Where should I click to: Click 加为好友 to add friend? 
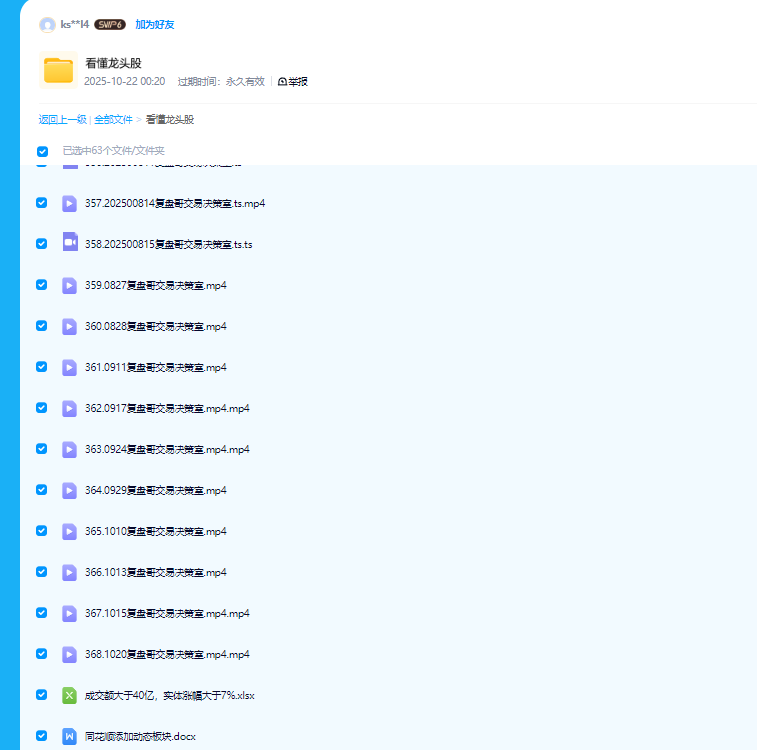coord(154,24)
